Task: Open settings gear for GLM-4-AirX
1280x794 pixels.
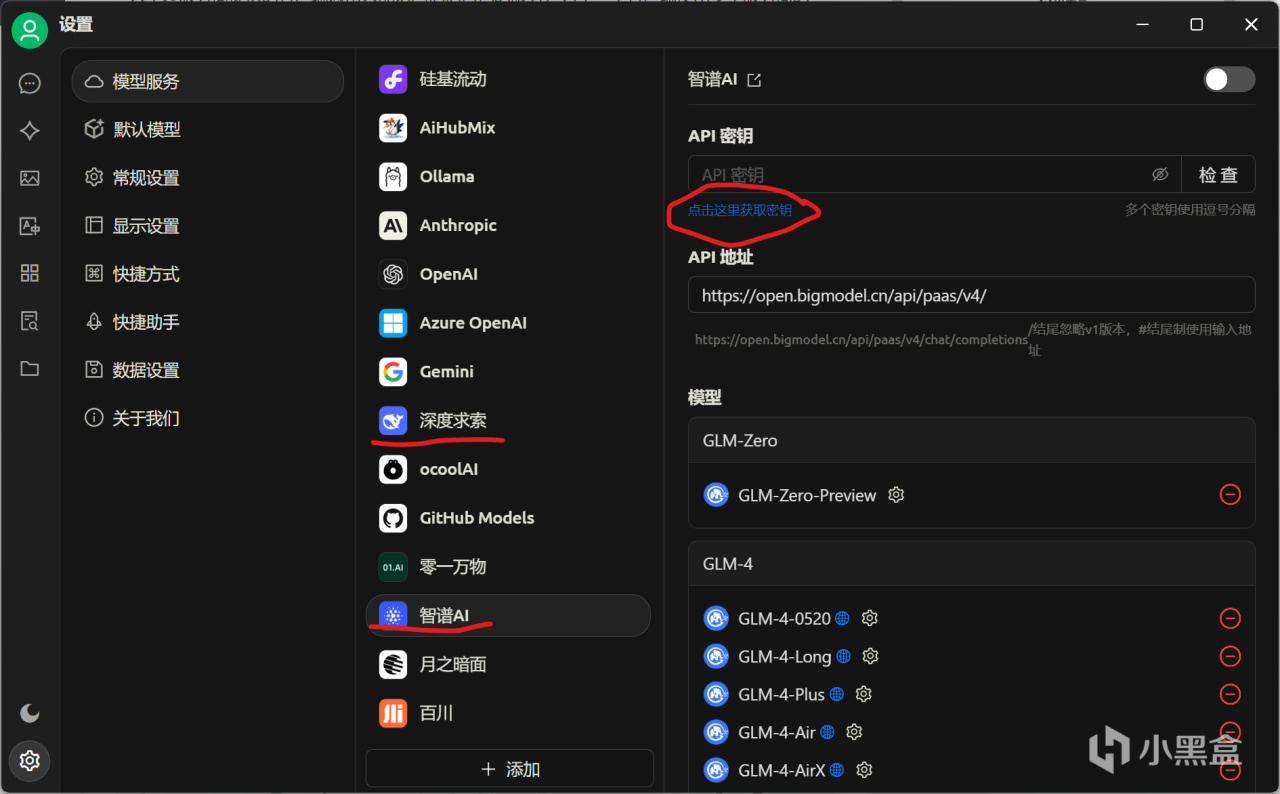Action: point(865,770)
